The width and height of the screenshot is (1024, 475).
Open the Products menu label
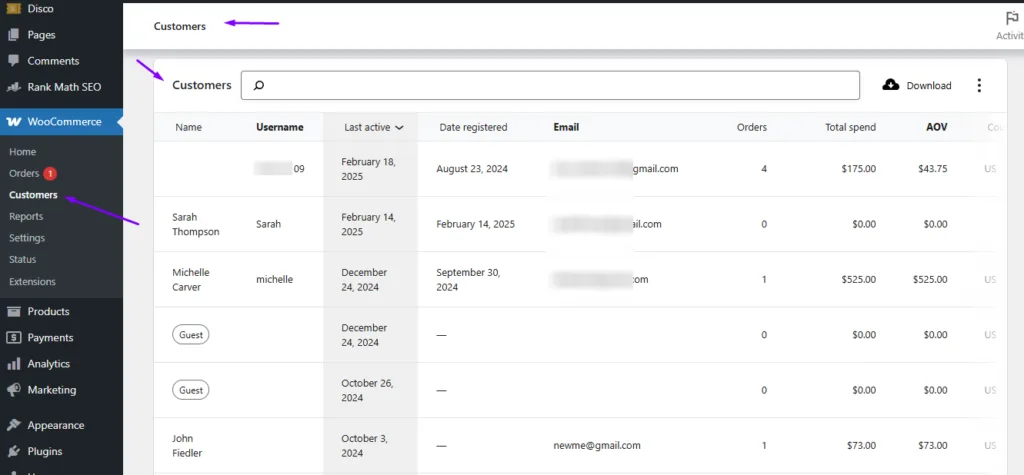coord(48,312)
